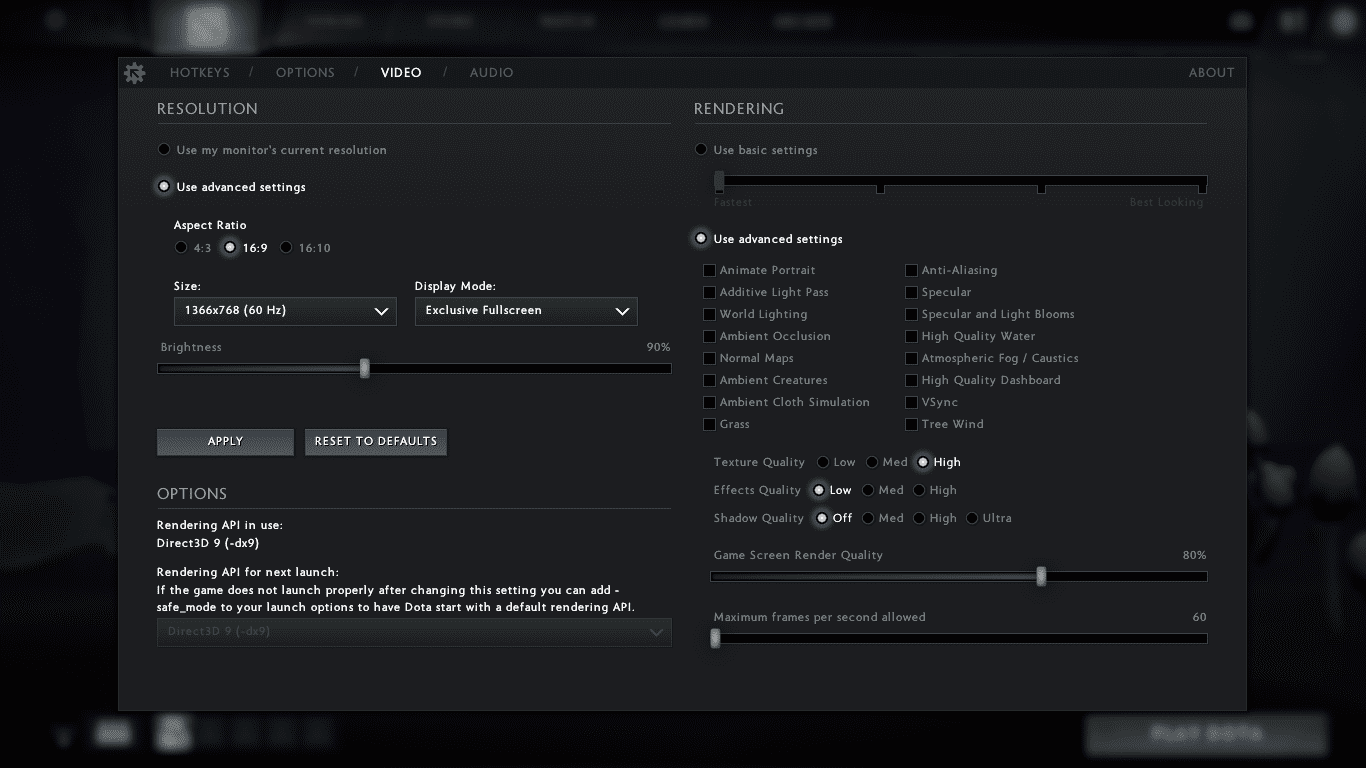Set Shadow Quality to Ultra
The image size is (1366, 768).
pos(972,519)
